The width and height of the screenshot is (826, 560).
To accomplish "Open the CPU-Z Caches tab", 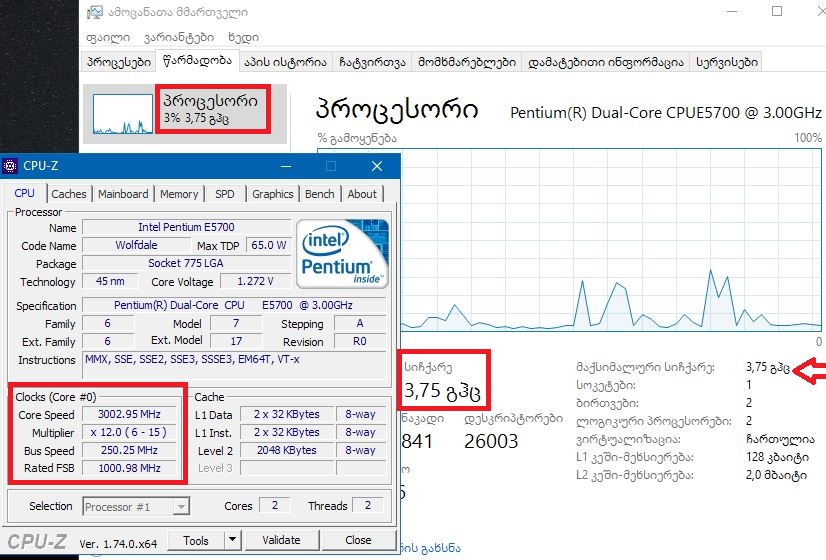I will pyautogui.click(x=68, y=194).
